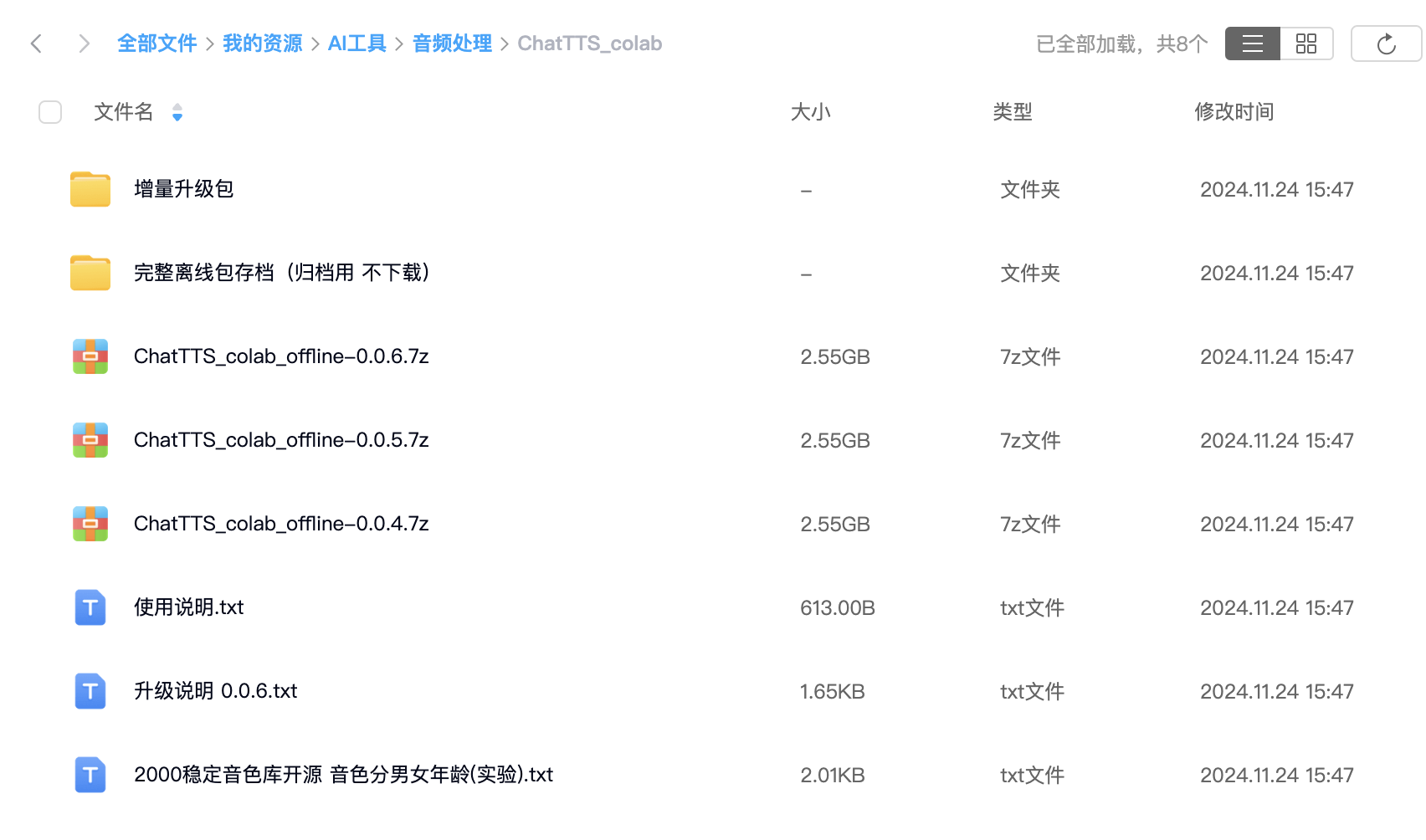
Task: Navigate to 音频处理 breadcrumb
Action: [453, 44]
